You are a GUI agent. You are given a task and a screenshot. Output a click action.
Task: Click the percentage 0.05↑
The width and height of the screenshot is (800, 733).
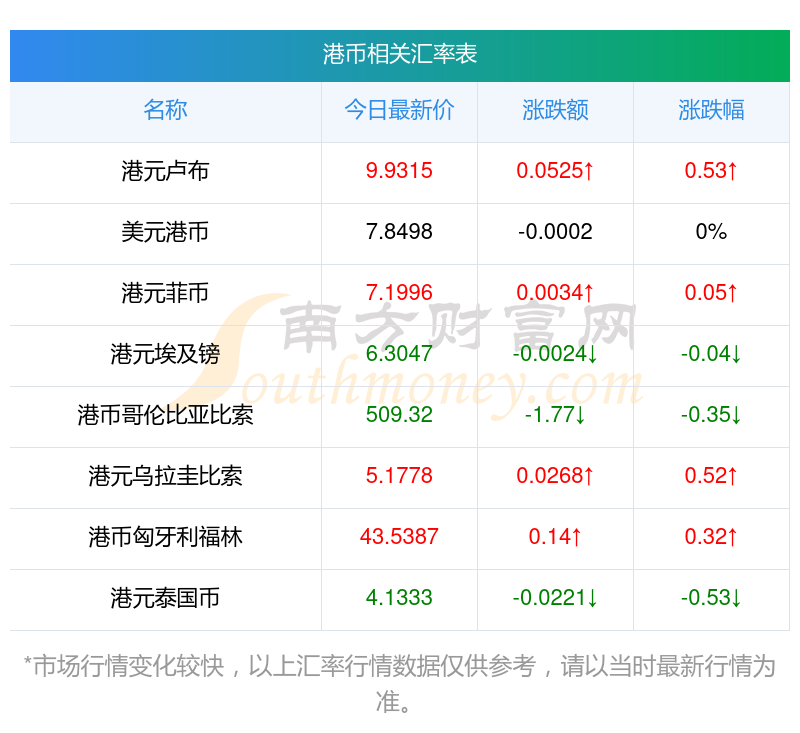[711, 293]
